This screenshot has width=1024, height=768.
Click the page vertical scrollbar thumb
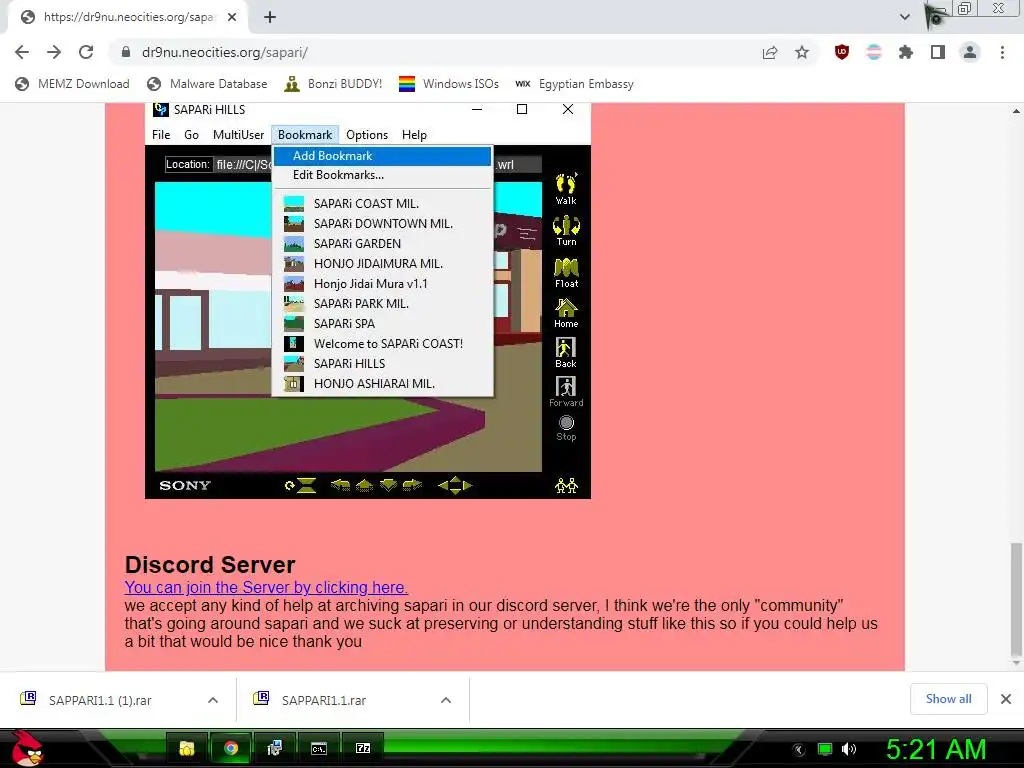click(1016, 598)
